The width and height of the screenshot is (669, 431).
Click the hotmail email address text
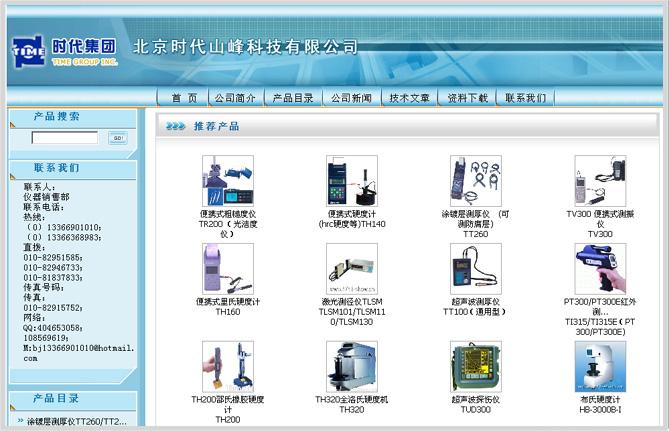tap(79, 353)
